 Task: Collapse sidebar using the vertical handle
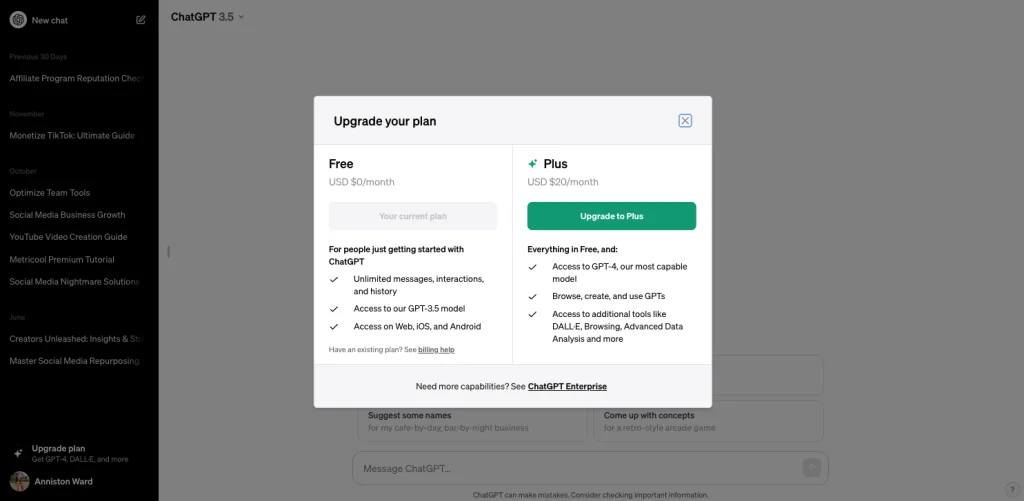point(168,251)
